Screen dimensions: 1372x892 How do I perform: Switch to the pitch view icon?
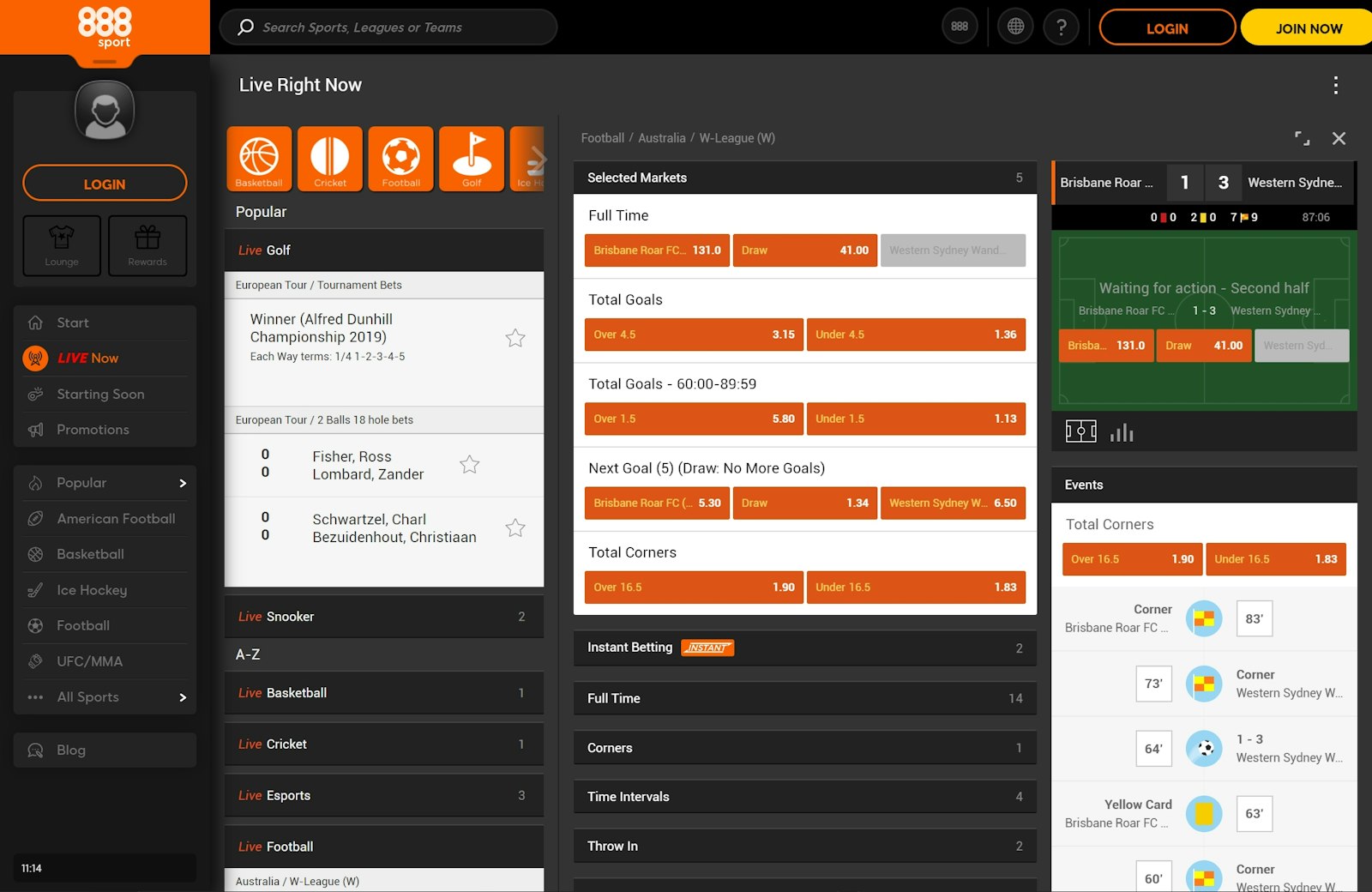pos(1080,431)
